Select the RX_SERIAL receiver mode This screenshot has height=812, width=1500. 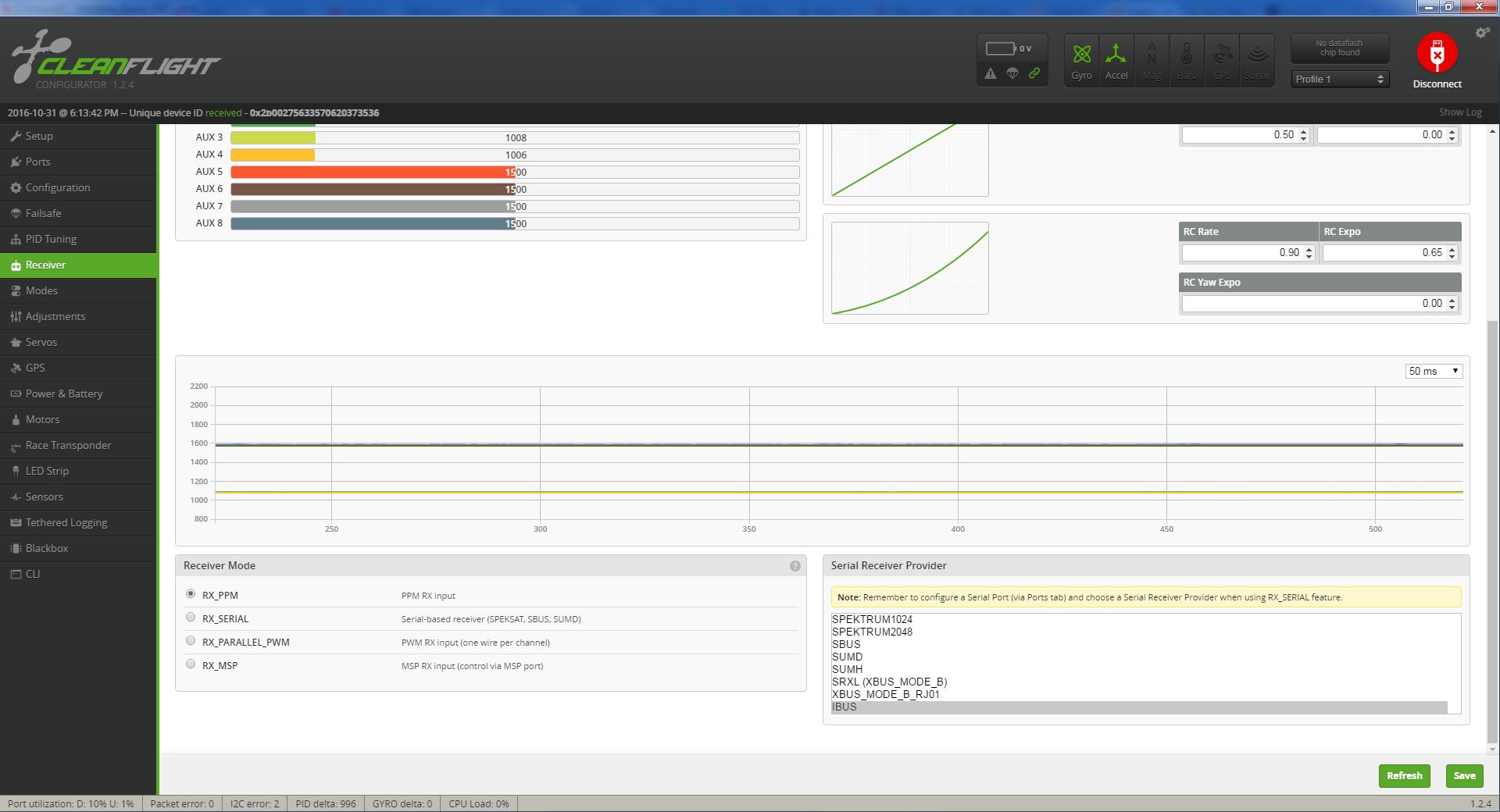tap(191, 618)
